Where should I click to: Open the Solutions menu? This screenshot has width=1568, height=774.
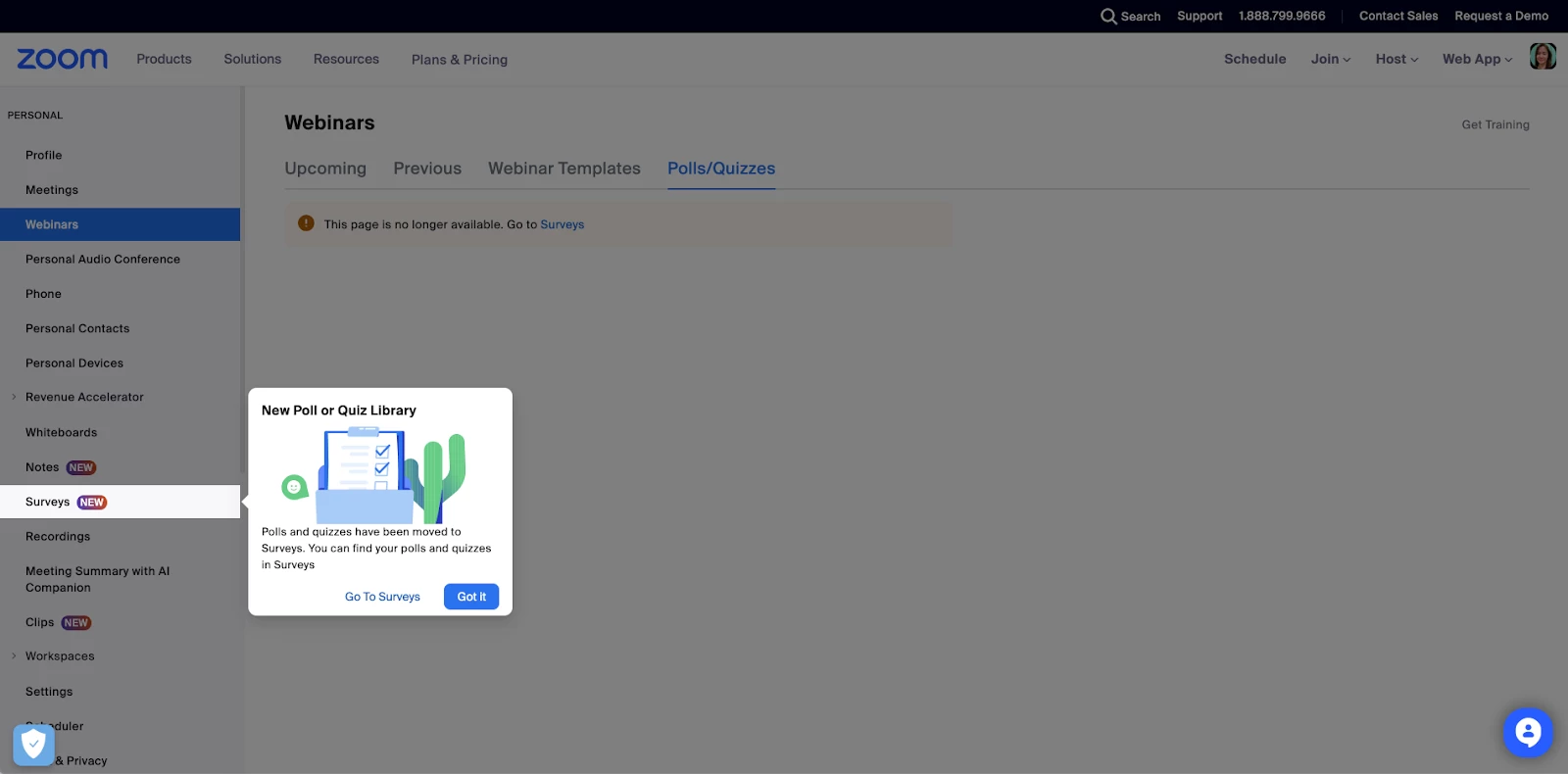[252, 59]
